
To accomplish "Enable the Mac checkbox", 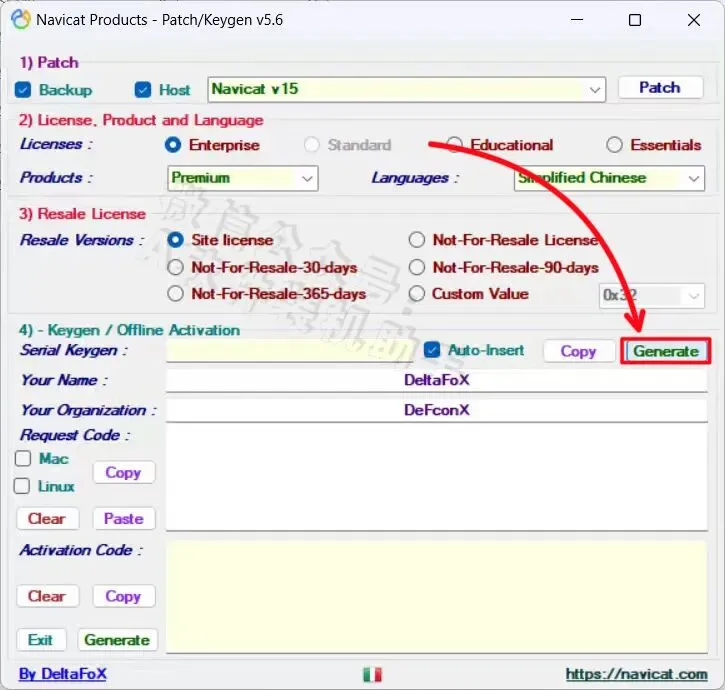I will [x=23, y=459].
